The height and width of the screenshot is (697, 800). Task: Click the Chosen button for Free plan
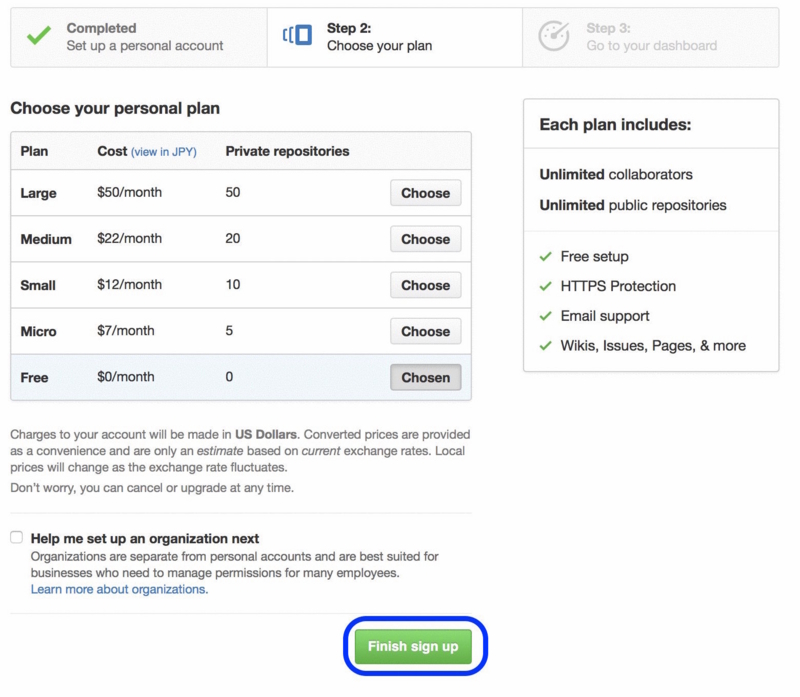point(426,377)
